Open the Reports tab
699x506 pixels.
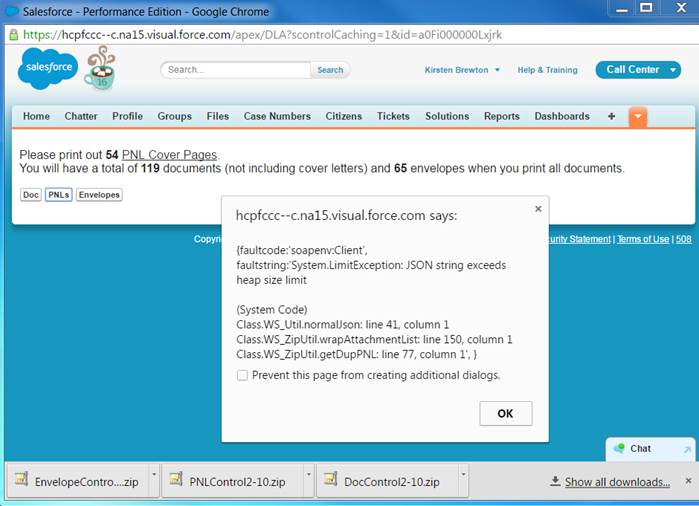point(502,116)
